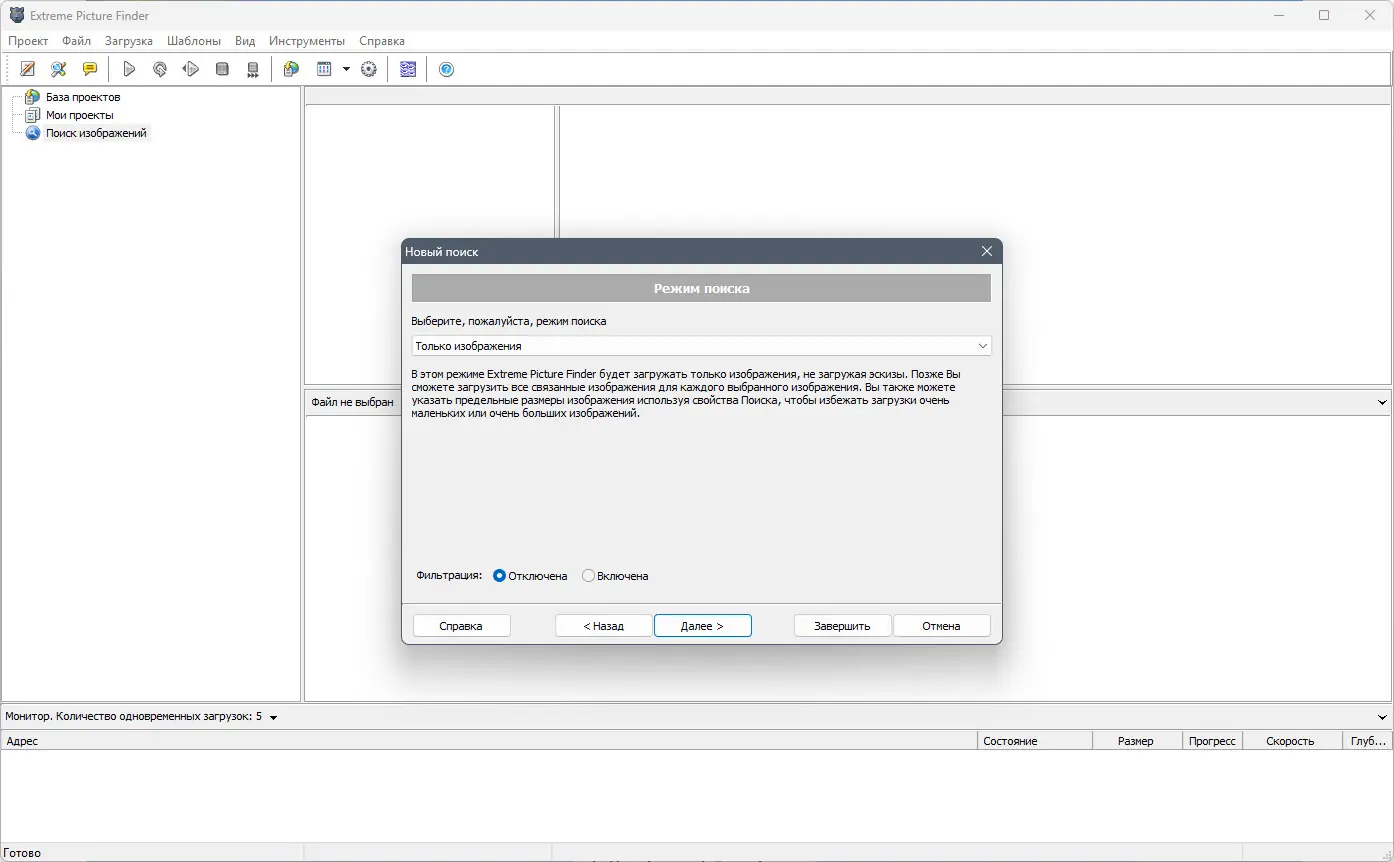The width and height of the screenshot is (1394, 862).
Task: Click the new project pencil icon
Action: (28, 69)
